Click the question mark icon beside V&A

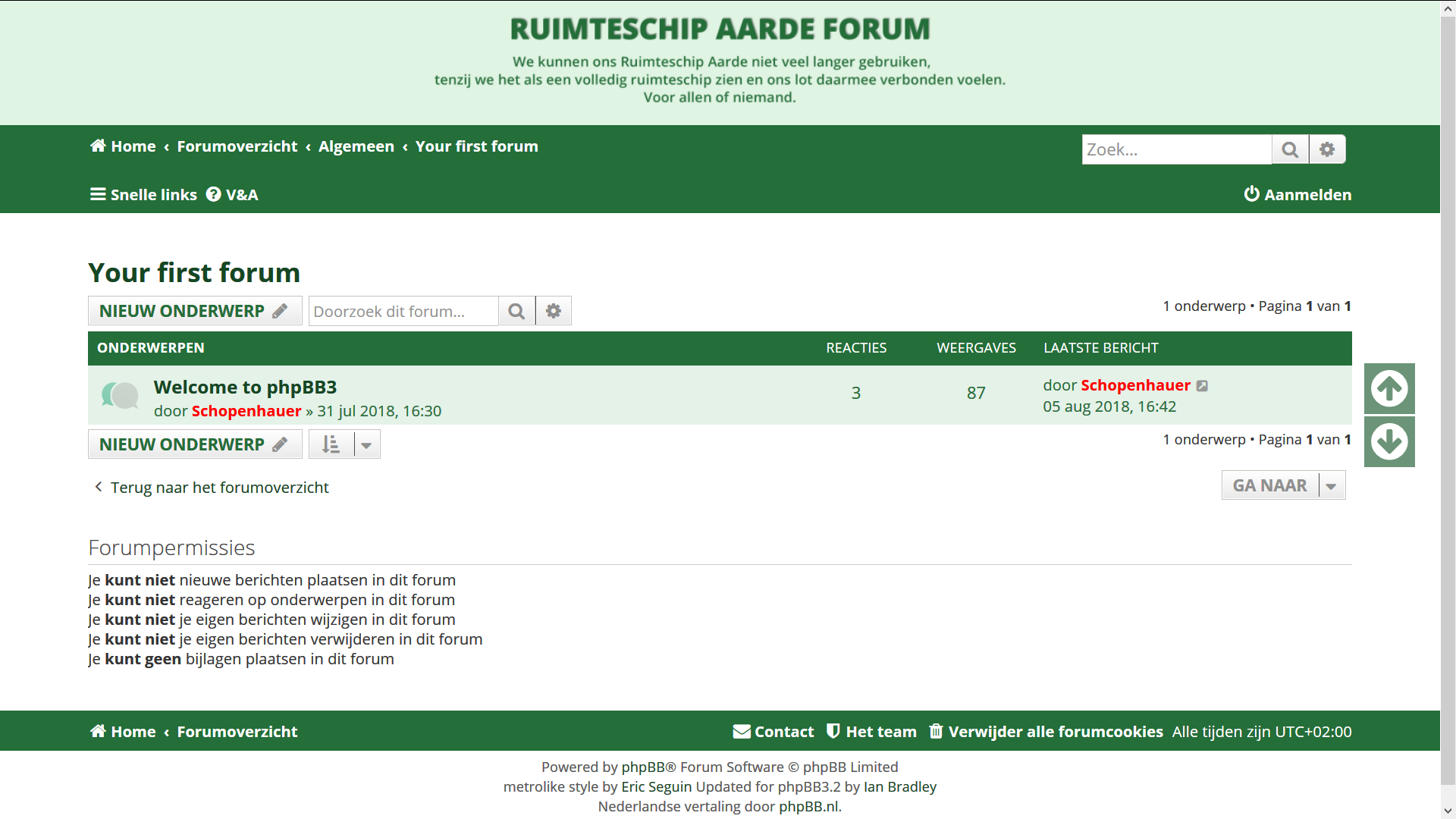tap(214, 194)
